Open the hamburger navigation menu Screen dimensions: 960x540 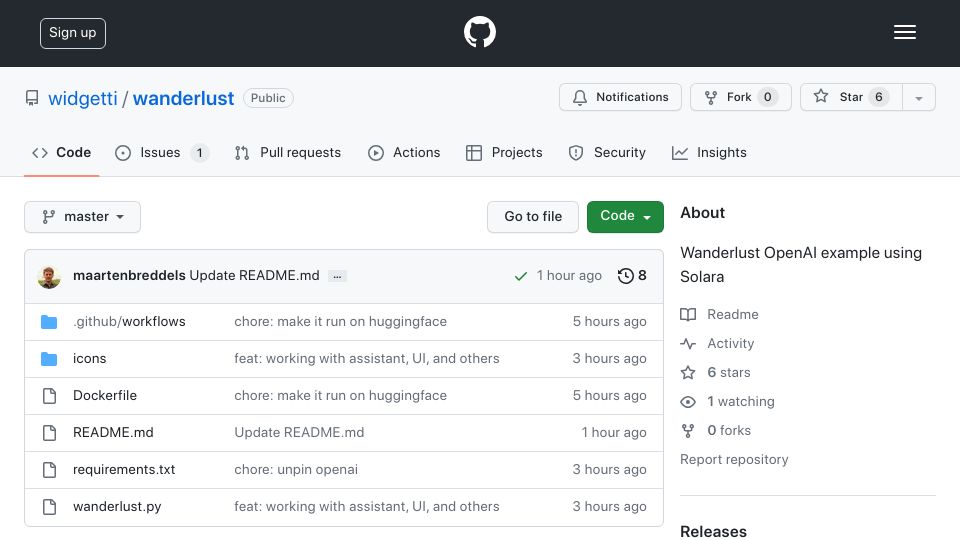click(904, 32)
